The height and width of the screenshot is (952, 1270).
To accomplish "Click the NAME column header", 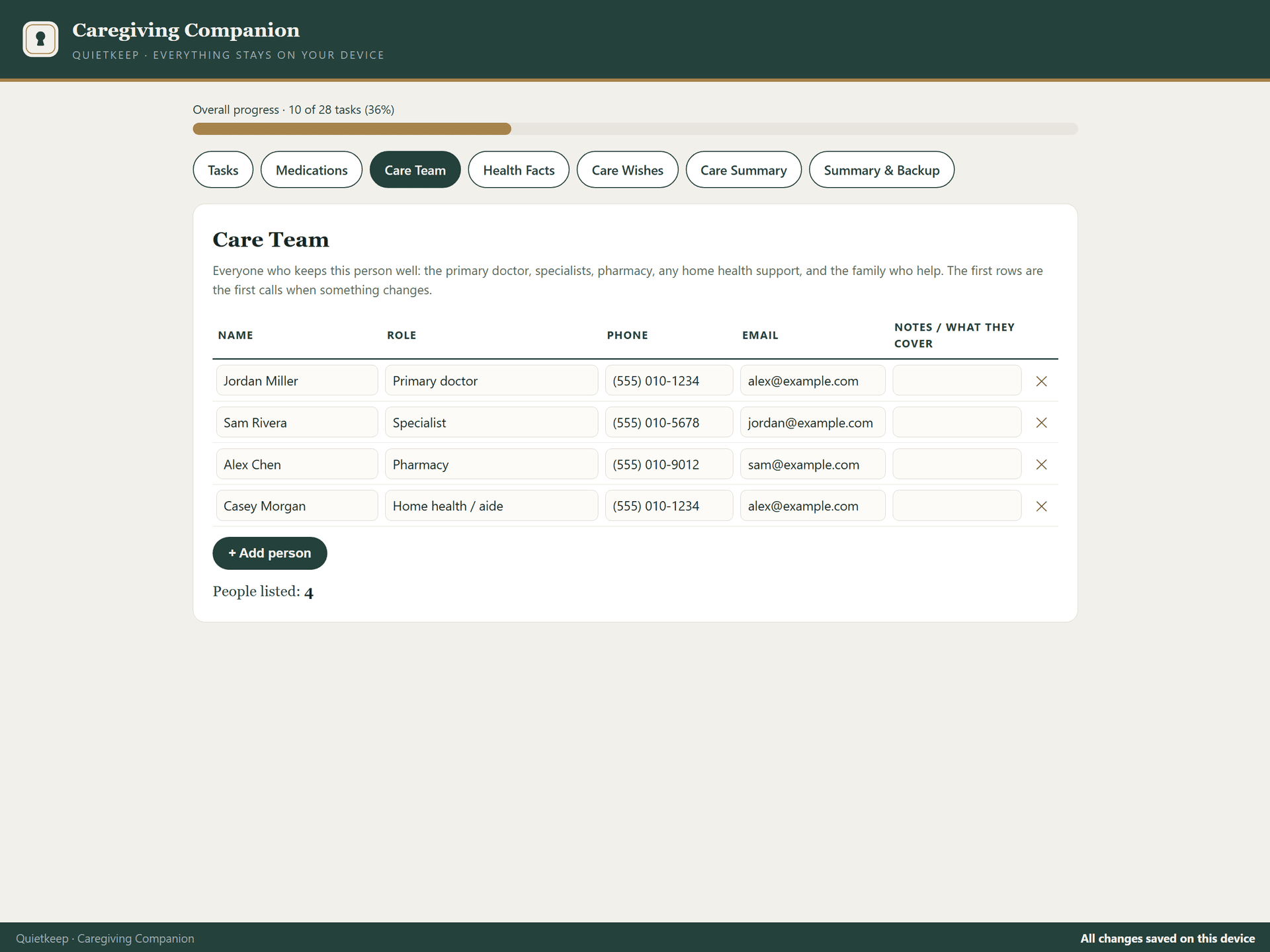I will pos(235,335).
